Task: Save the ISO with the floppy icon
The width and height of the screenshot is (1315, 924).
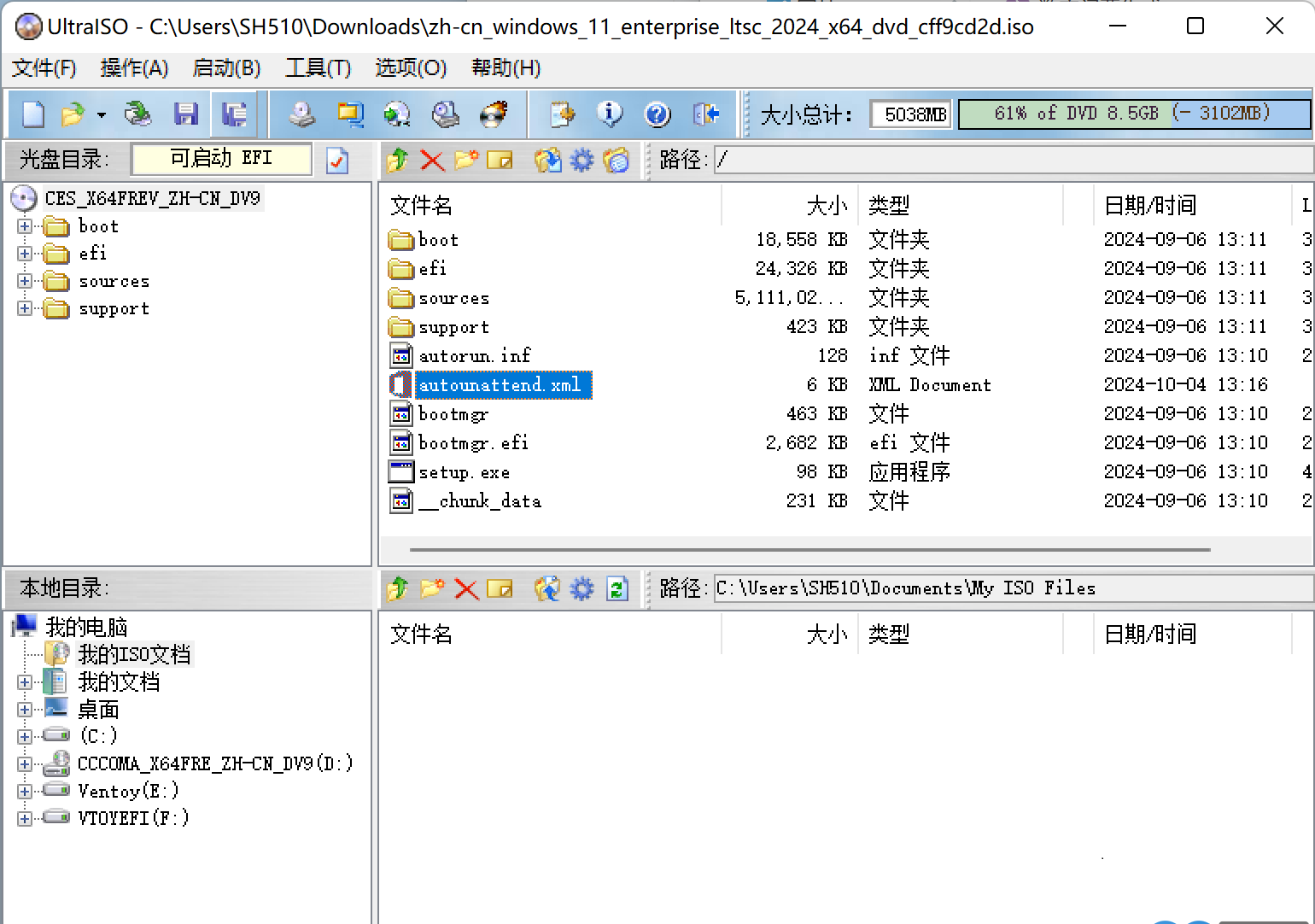Action: pyautogui.click(x=185, y=114)
